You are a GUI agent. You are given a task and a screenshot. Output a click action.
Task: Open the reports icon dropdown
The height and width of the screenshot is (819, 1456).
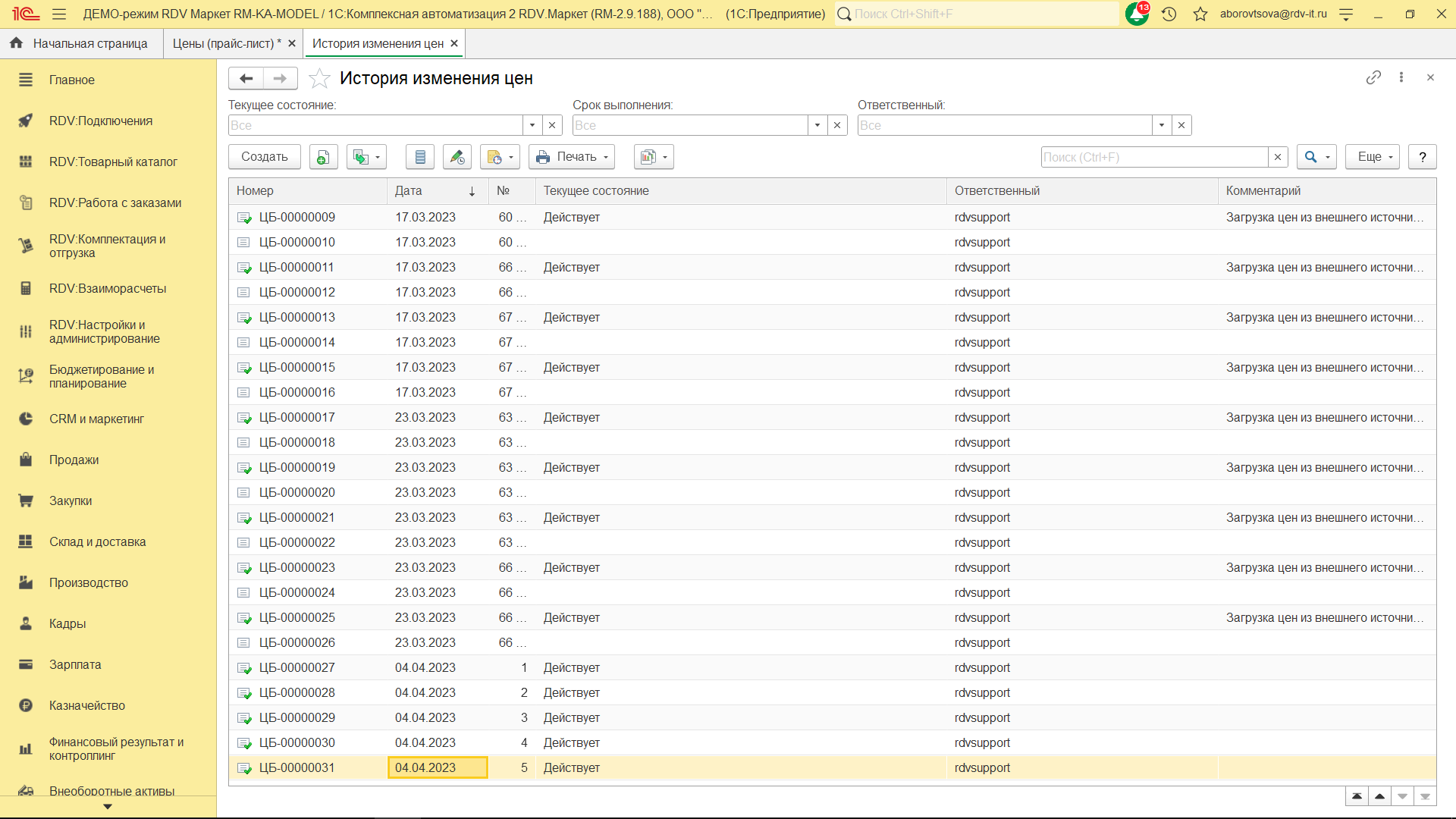click(x=654, y=157)
